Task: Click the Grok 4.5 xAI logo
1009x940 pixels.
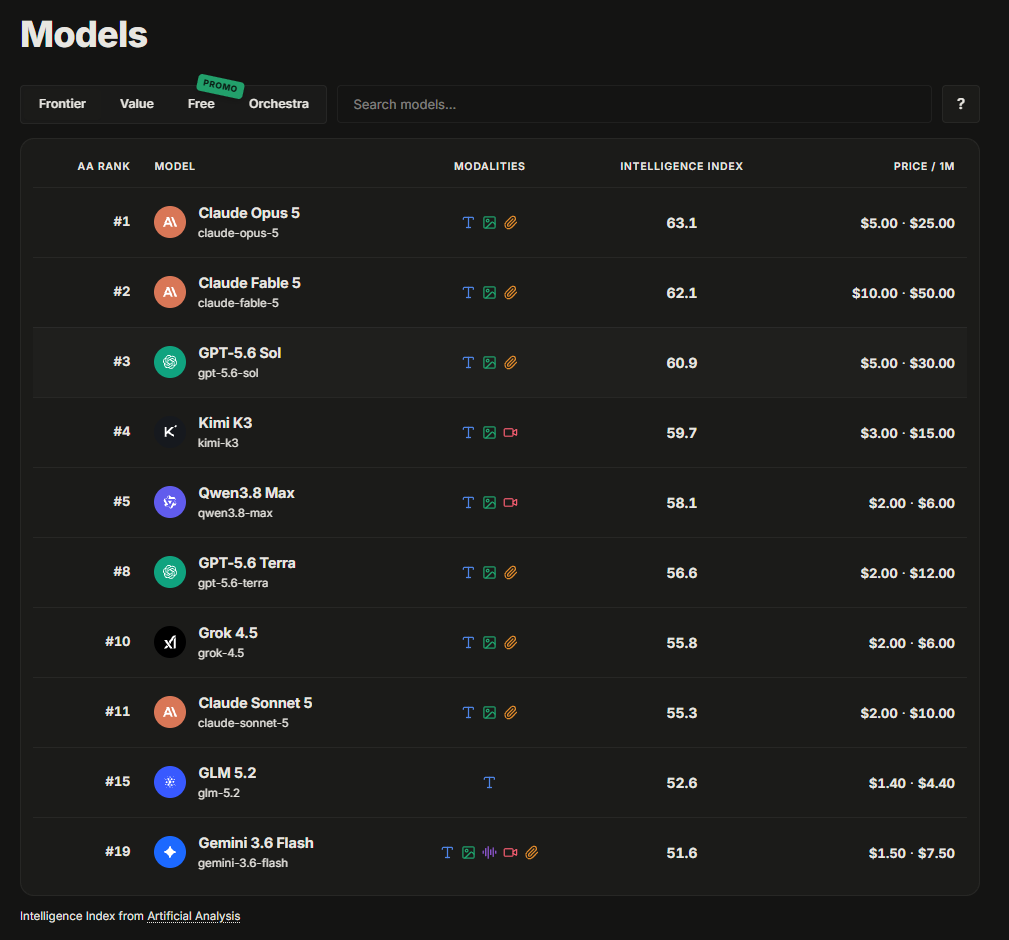Action: [170, 642]
